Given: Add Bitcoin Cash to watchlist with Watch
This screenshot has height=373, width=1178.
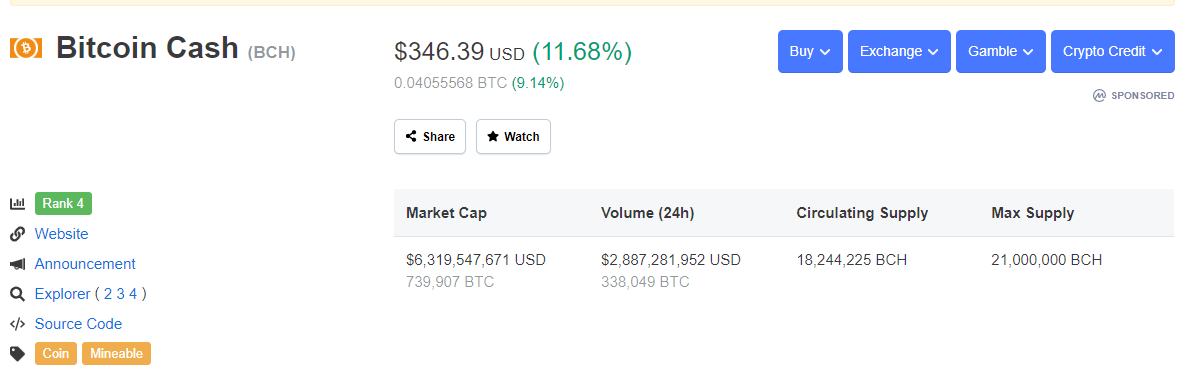Looking at the screenshot, I should tap(513, 137).
